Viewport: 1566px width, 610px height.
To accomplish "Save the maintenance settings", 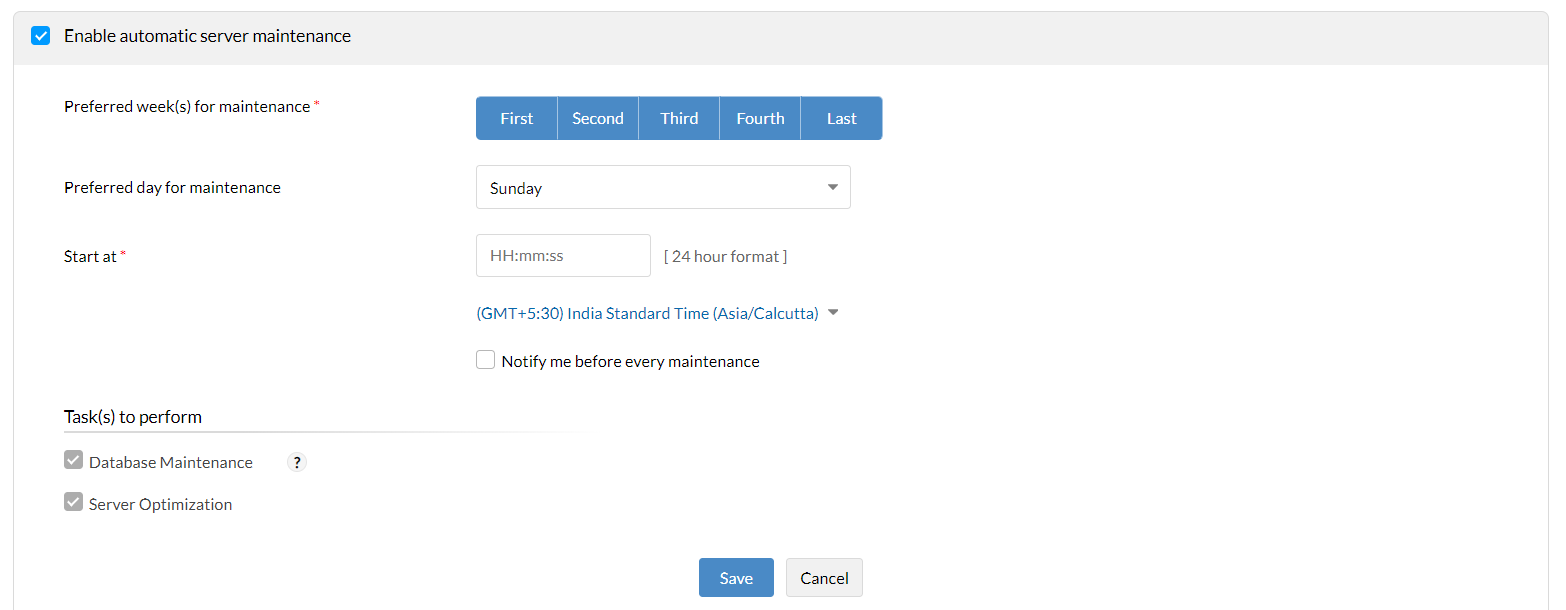I will point(736,578).
